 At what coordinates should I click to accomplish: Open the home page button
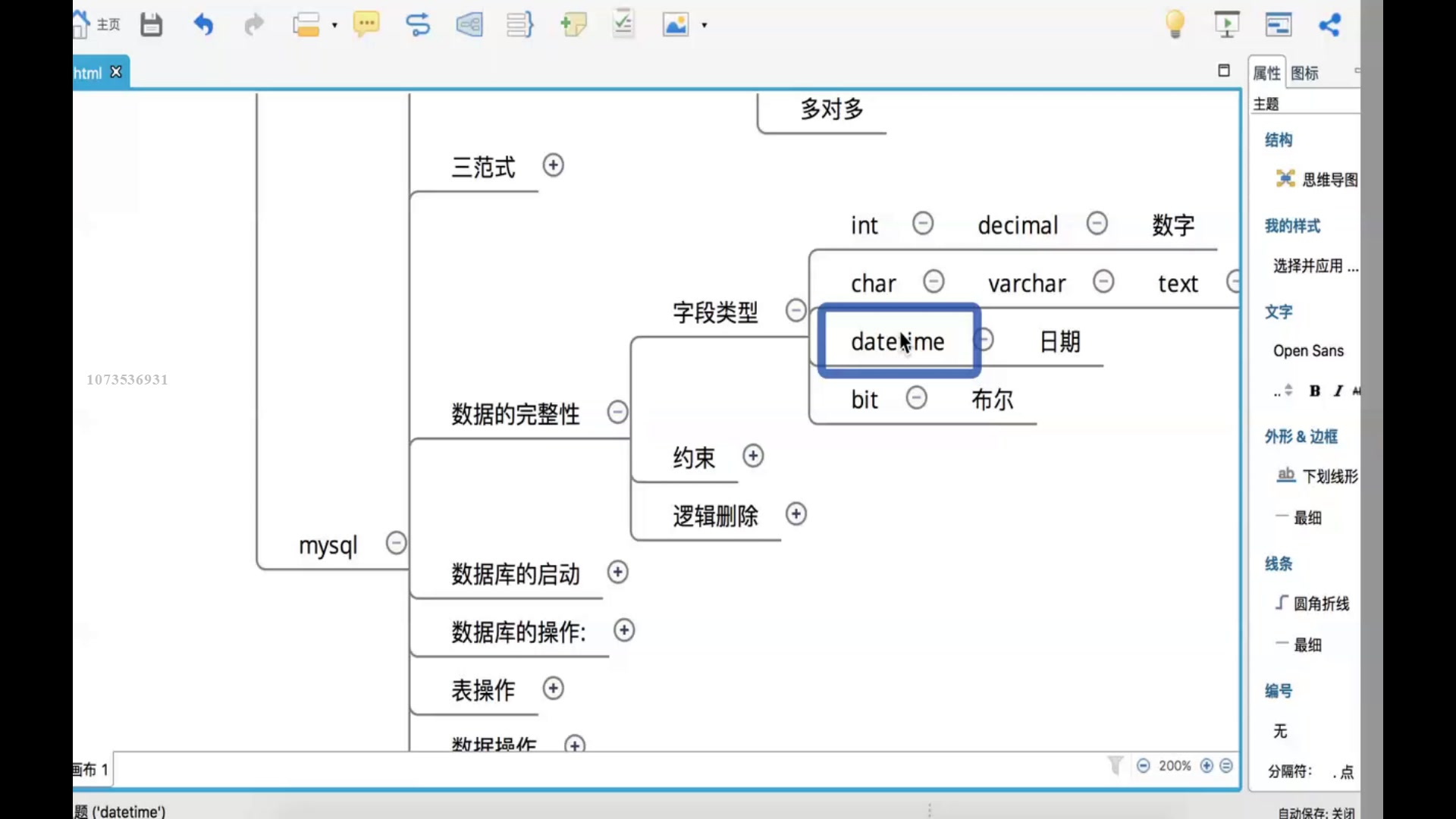pyautogui.click(x=97, y=25)
